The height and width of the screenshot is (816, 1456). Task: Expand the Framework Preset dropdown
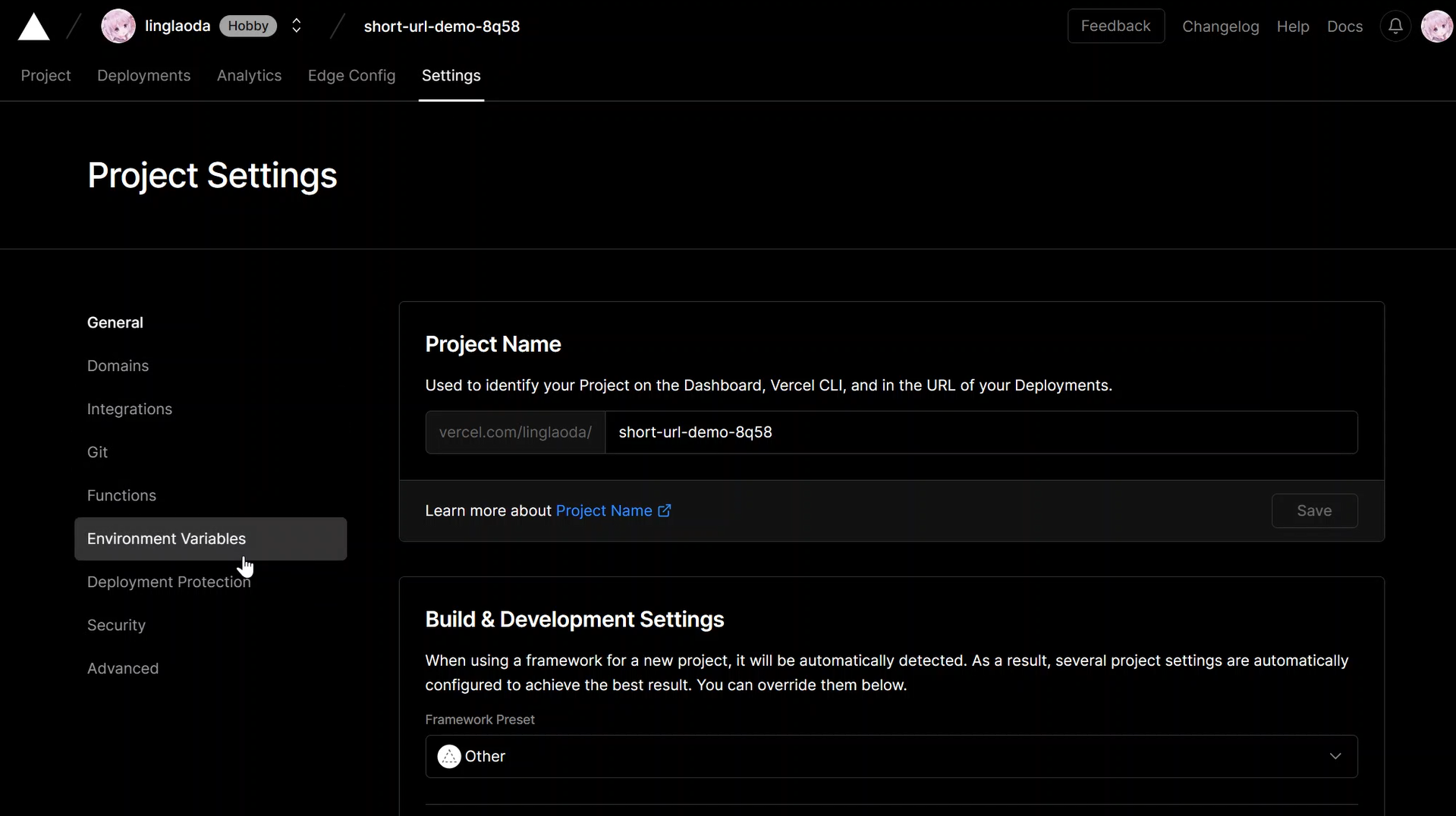click(x=891, y=757)
